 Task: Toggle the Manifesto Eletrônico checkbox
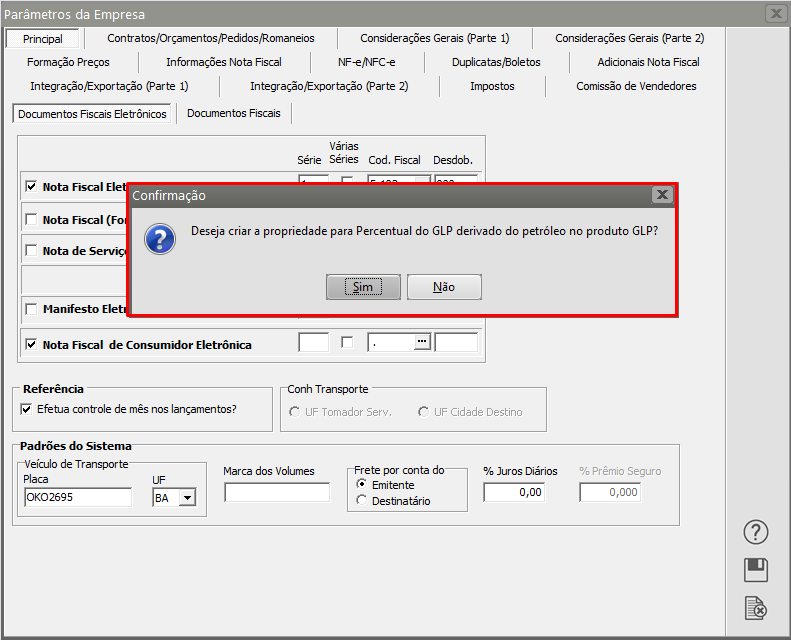[31, 309]
